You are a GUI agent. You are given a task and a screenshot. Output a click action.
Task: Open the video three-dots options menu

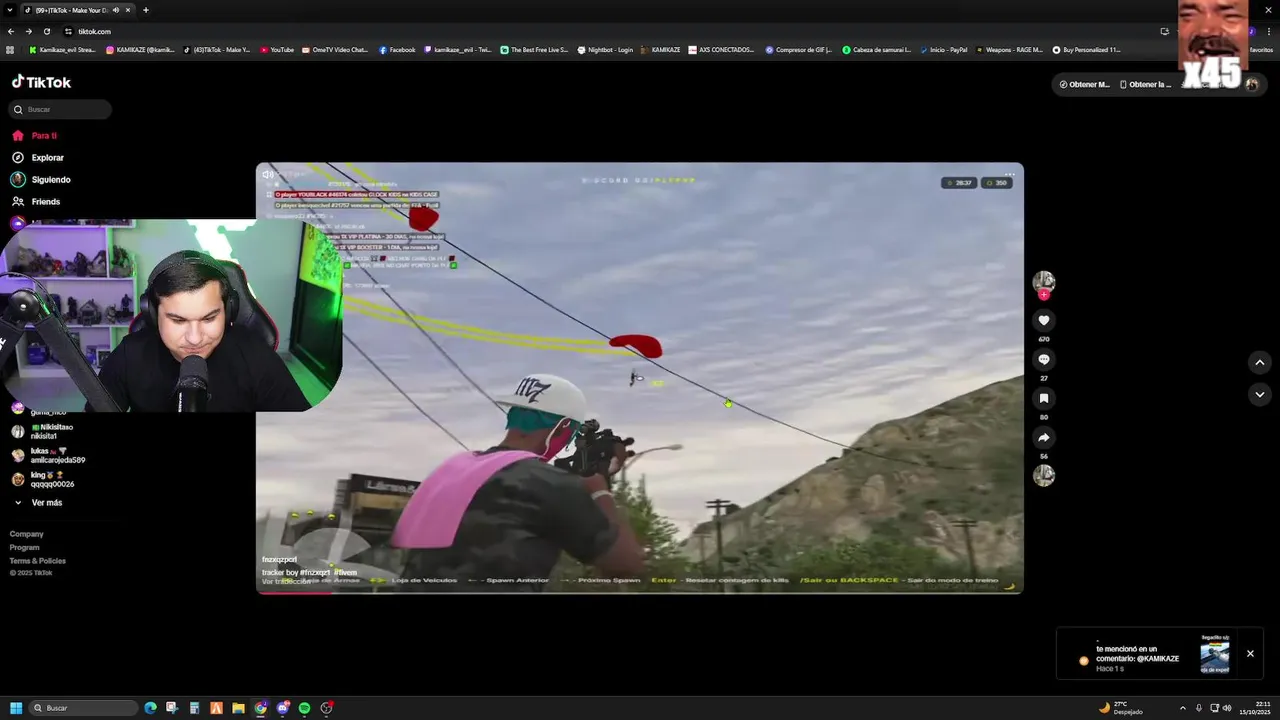1009,174
